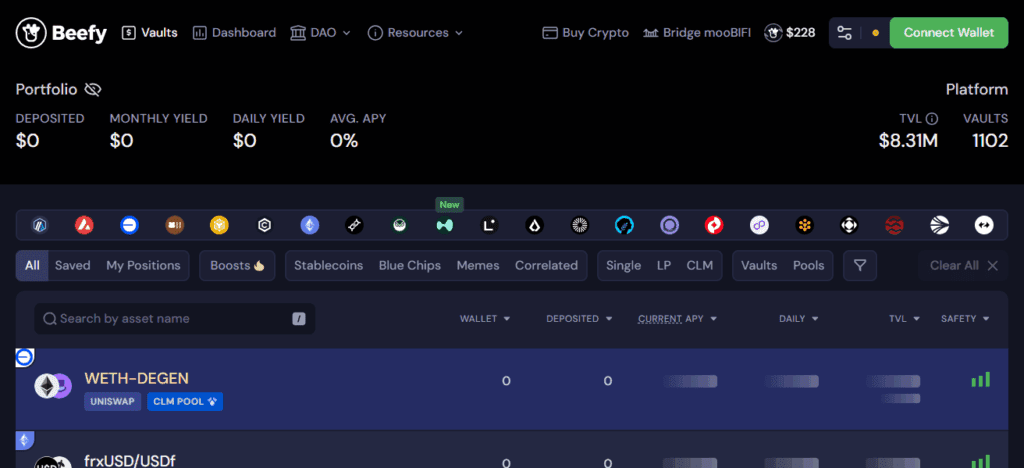1024x468 pixels.
Task: Select the Base chain filter icon
Action: (x=130, y=226)
